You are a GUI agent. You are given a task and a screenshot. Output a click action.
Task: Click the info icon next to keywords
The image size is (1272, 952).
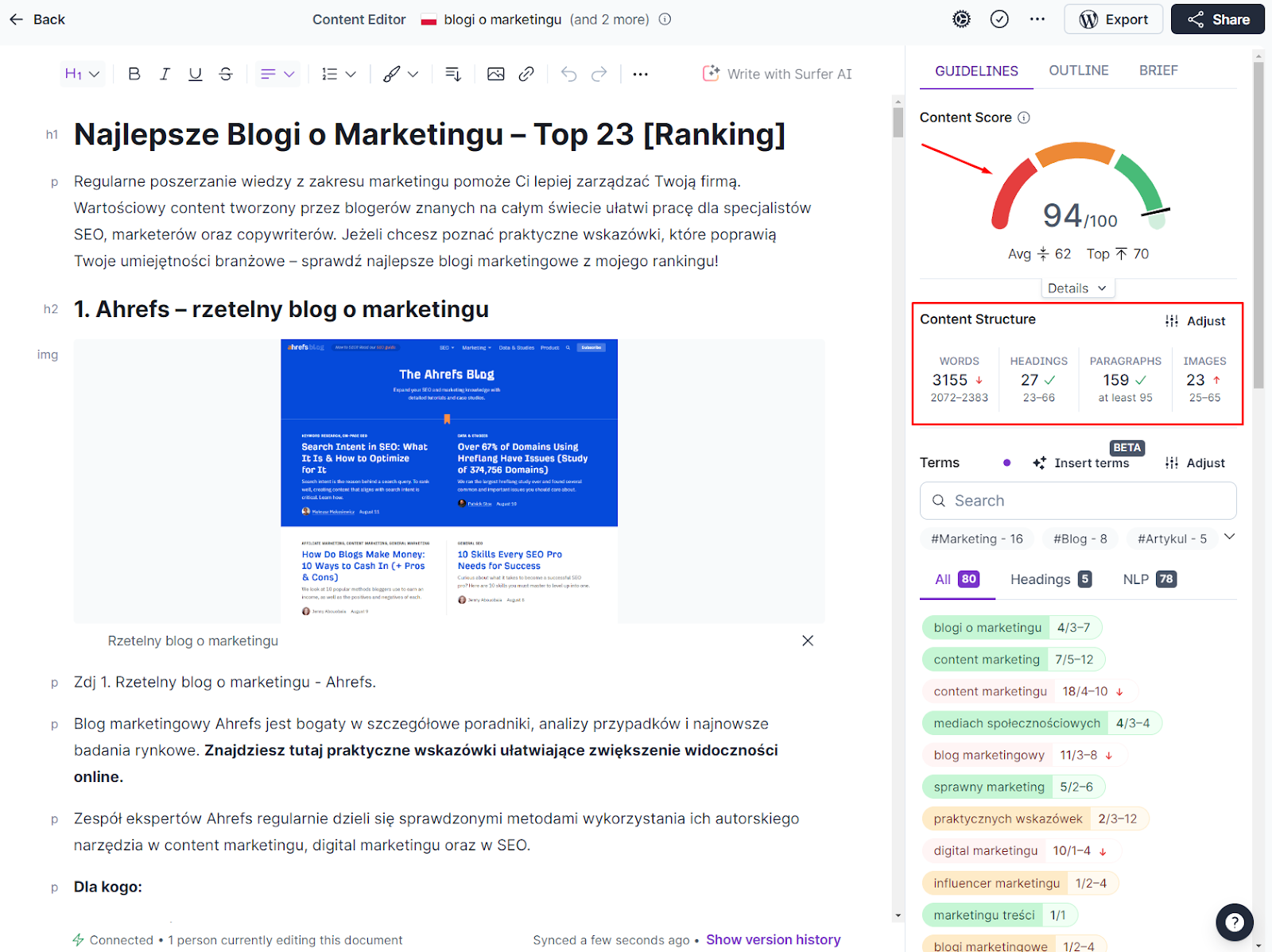tap(665, 19)
